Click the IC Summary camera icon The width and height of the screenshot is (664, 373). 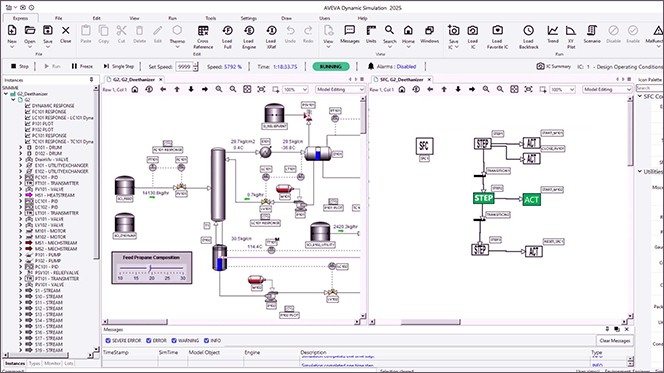coord(540,66)
